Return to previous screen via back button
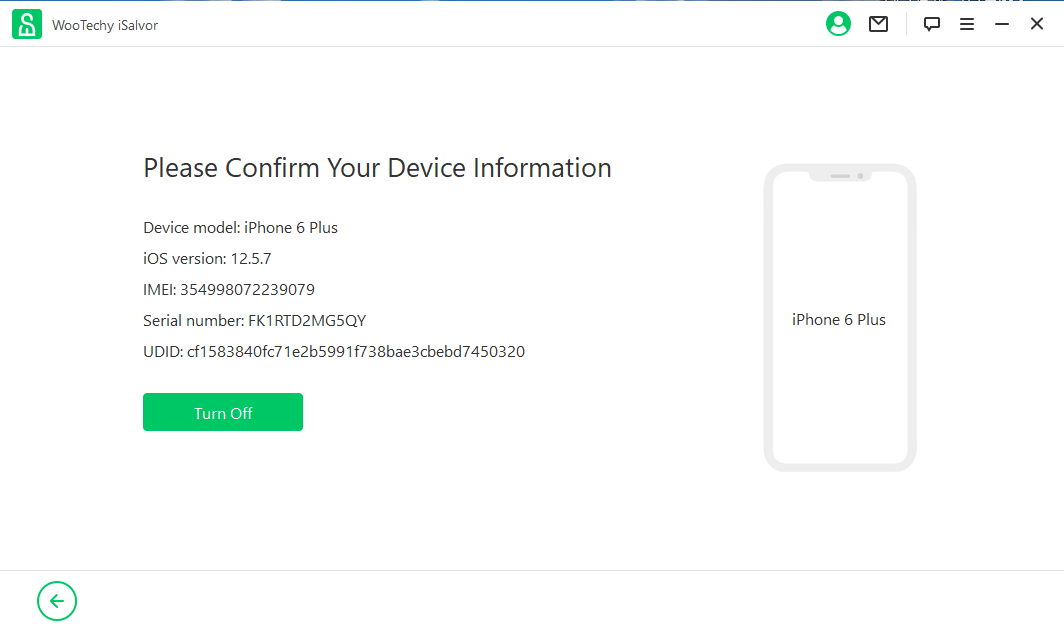The image size is (1064, 628). point(57,601)
